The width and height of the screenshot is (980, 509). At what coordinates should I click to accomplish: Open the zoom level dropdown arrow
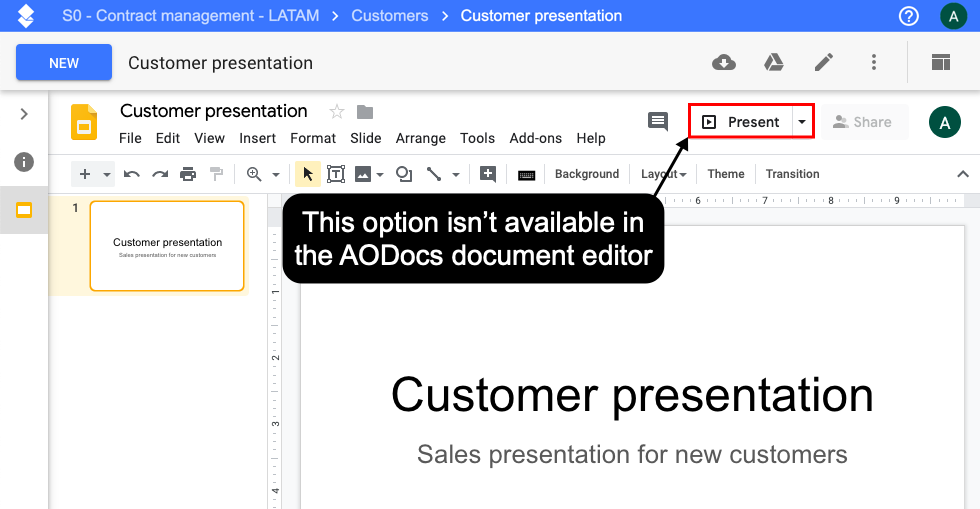coord(276,174)
